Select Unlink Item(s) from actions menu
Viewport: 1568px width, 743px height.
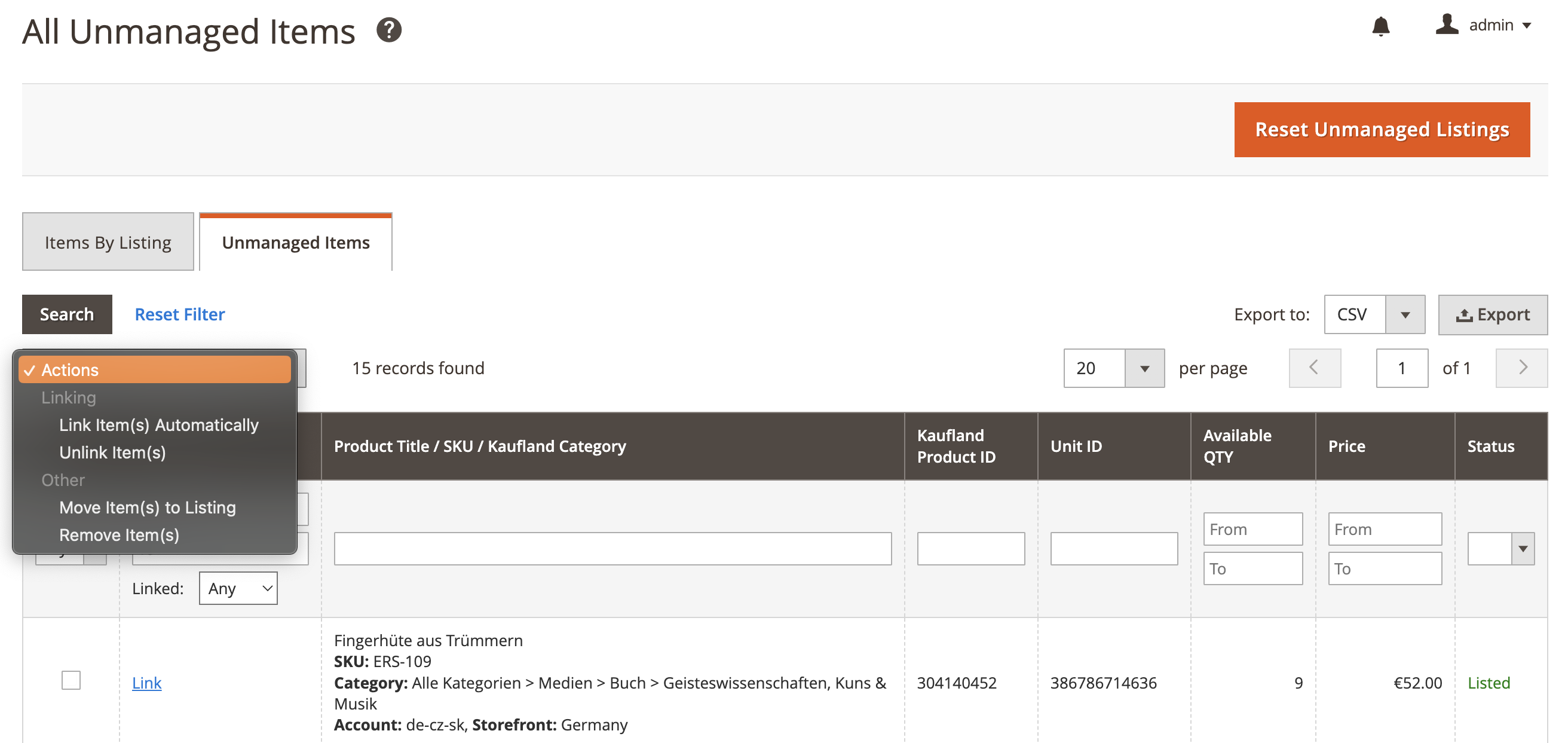tap(112, 452)
